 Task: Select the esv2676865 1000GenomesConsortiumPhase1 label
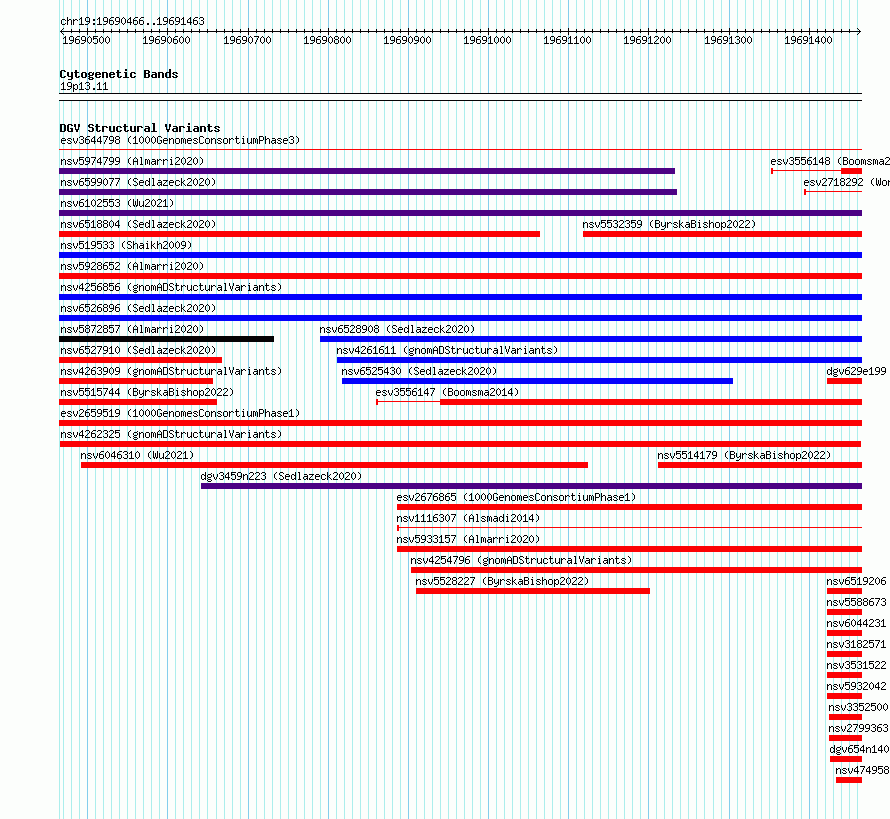(x=516, y=497)
